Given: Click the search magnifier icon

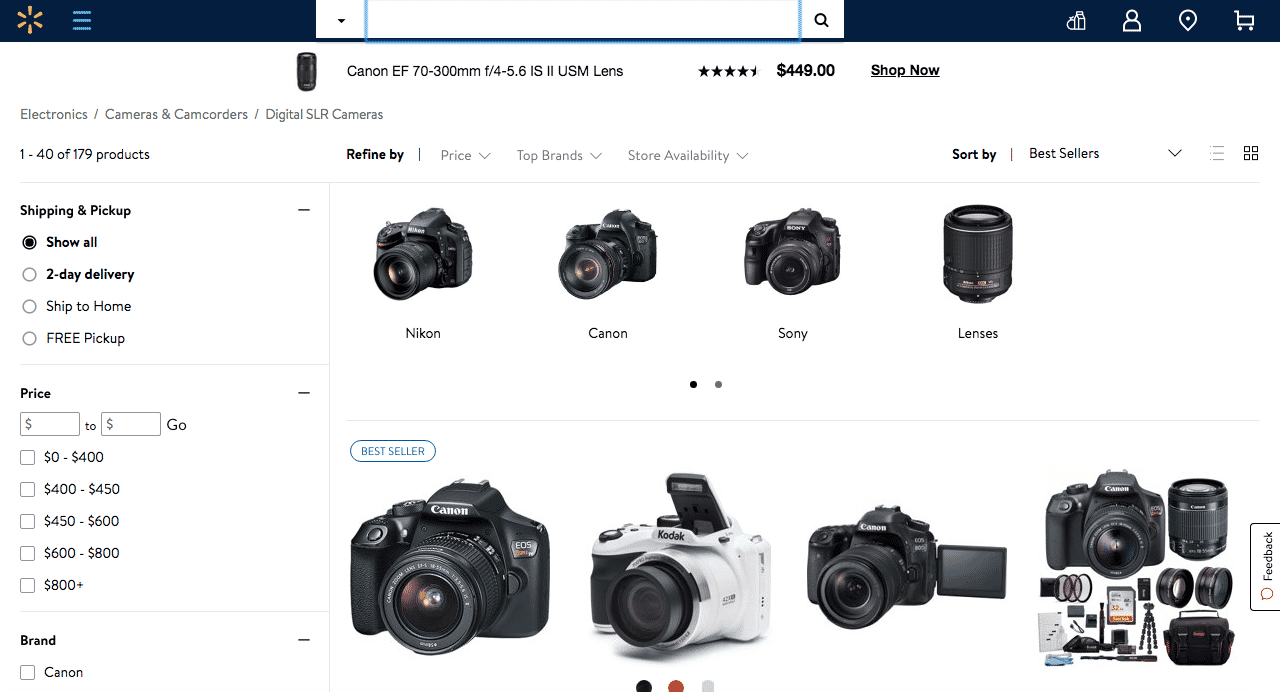Looking at the screenshot, I should [821, 20].
